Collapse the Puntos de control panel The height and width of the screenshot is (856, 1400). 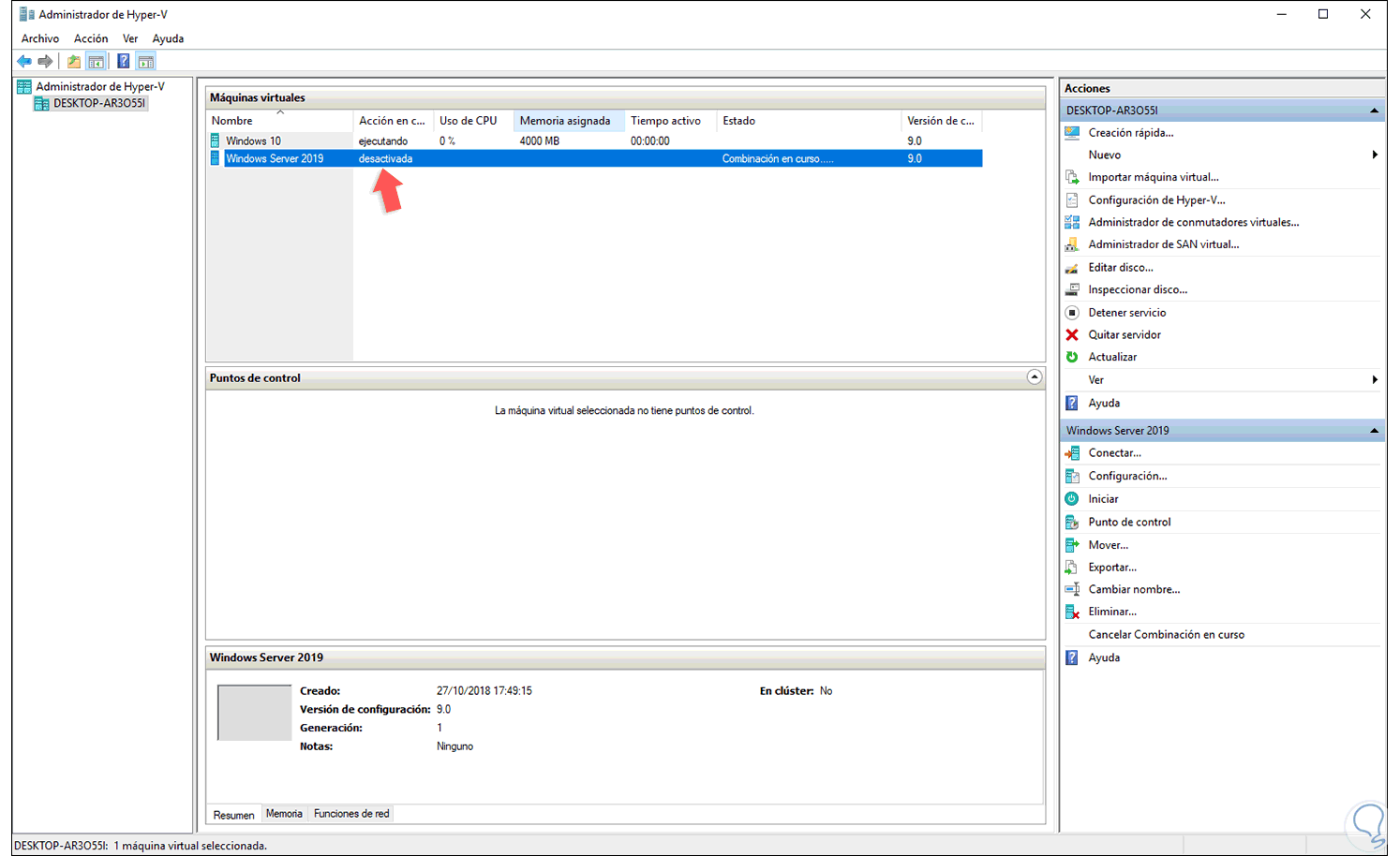pyautogui.click(x=1035, y=376)
